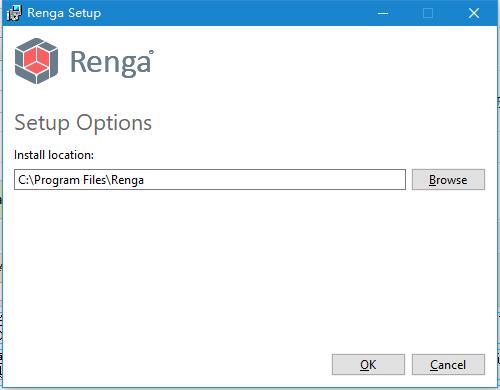Screen dimensions: 500x390
Task: Click the Renga cube logo
Action: (x=37, y=61)
